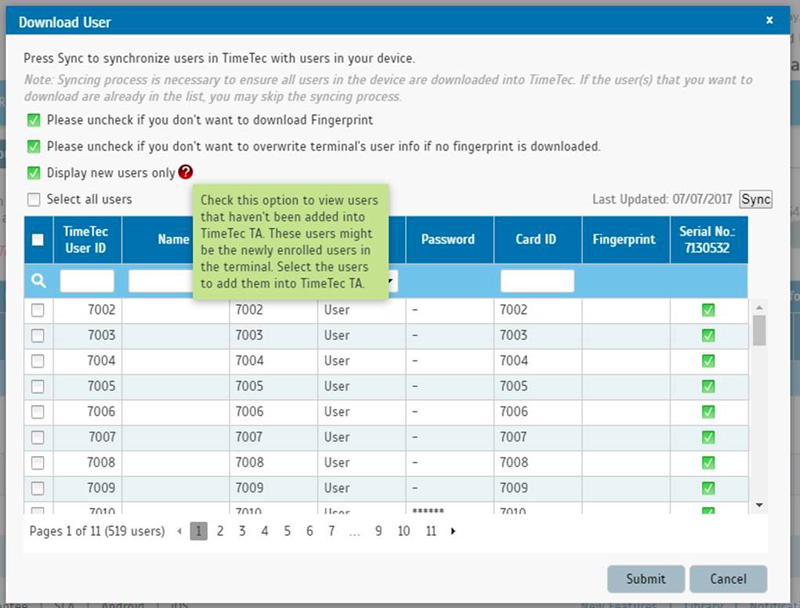
Task: Toggle serial 7130532 checkbox for user 7002
Action: pyautogui.click(x=708, y=310)
